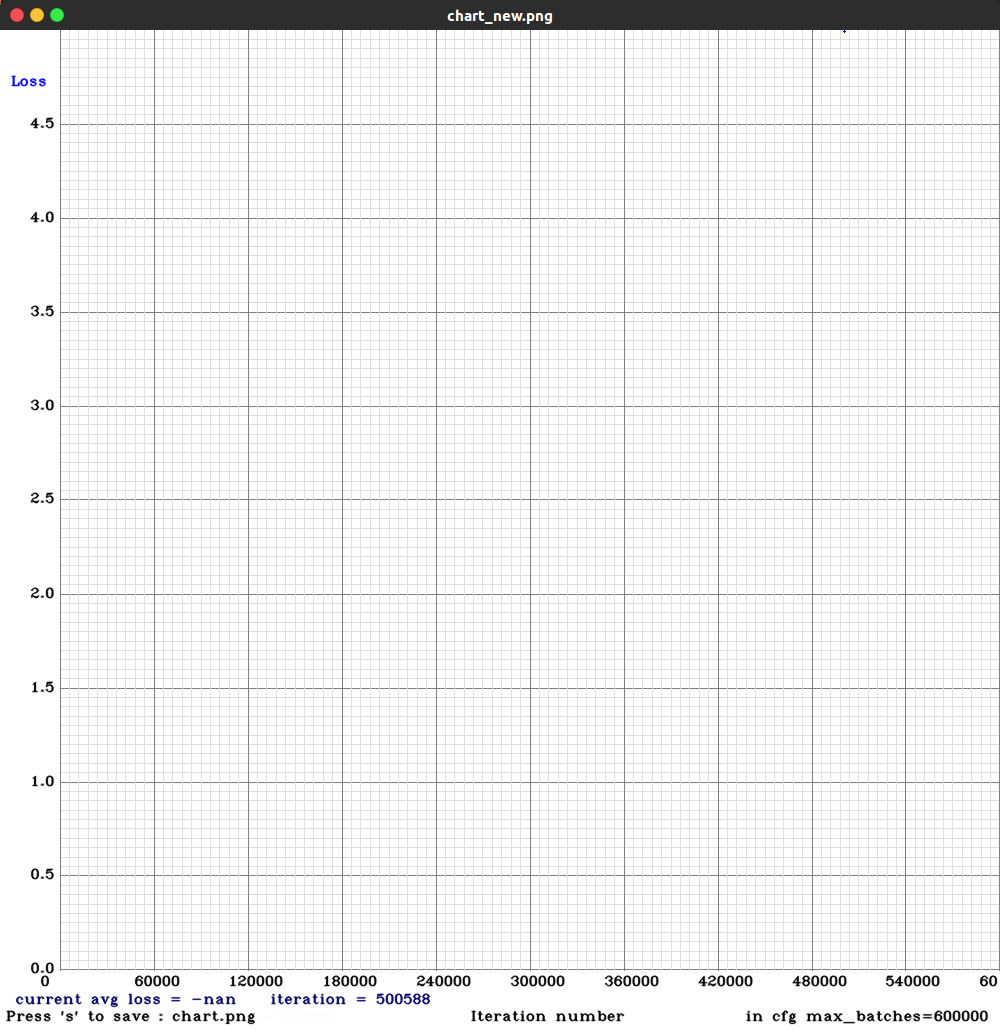Click the blue Loss axis label
Viewport: 1000px width, 1030px height.
point(28,81)
